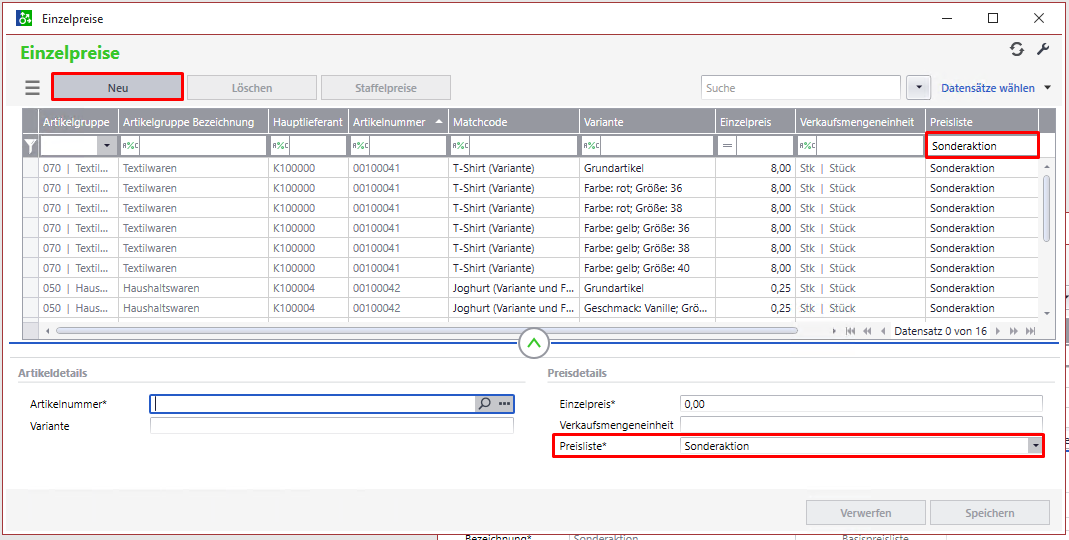
Task: Click the Löschen button
Action: point(252,88)
